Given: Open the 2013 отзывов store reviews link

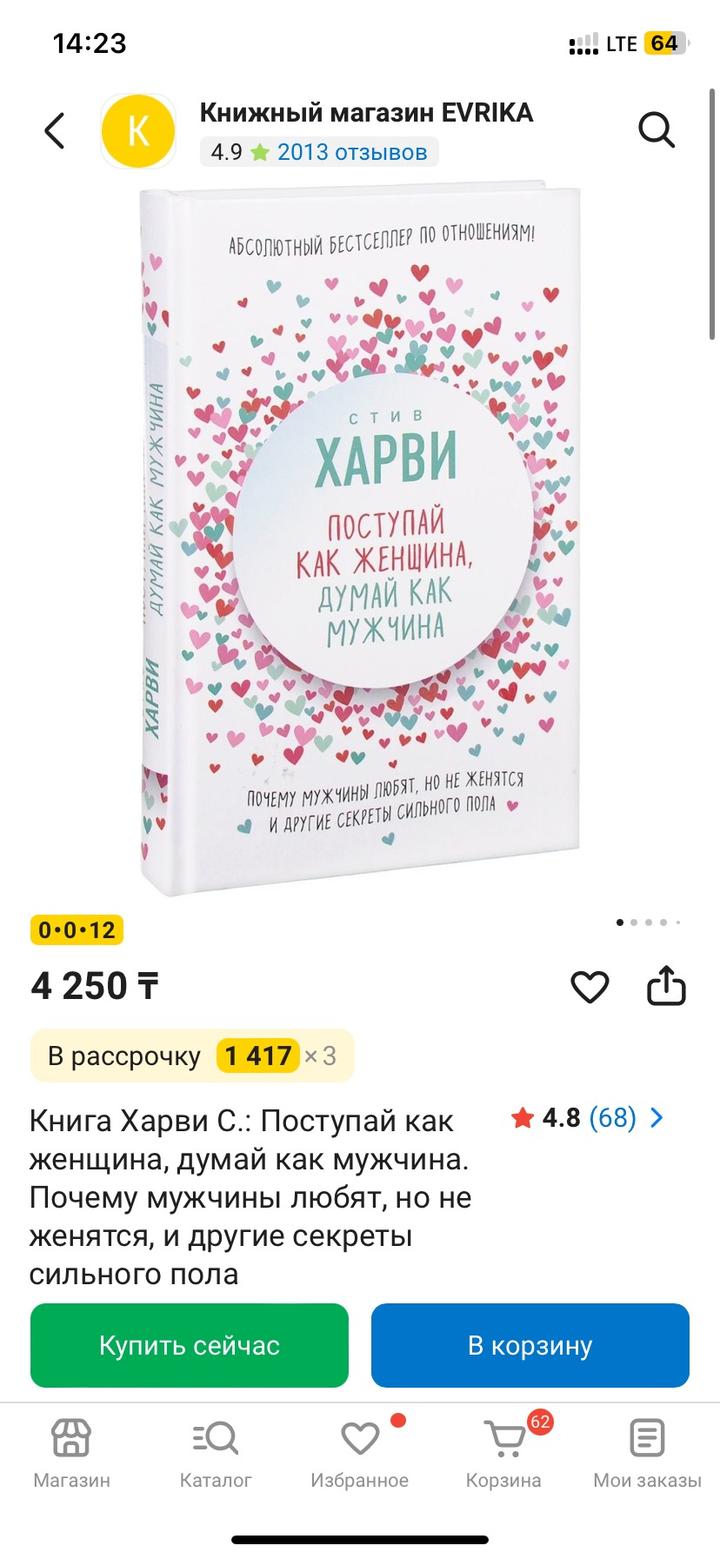Looking at the screenshot, I should click(352, 152).
